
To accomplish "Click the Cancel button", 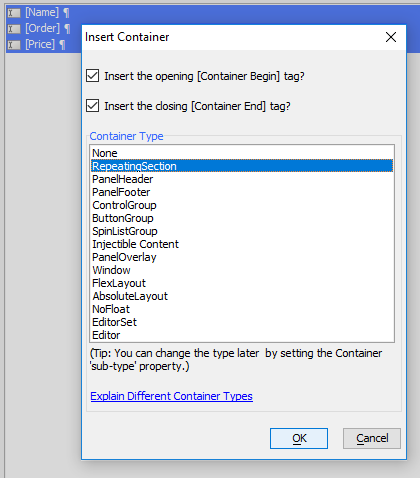I will point(372,438).
